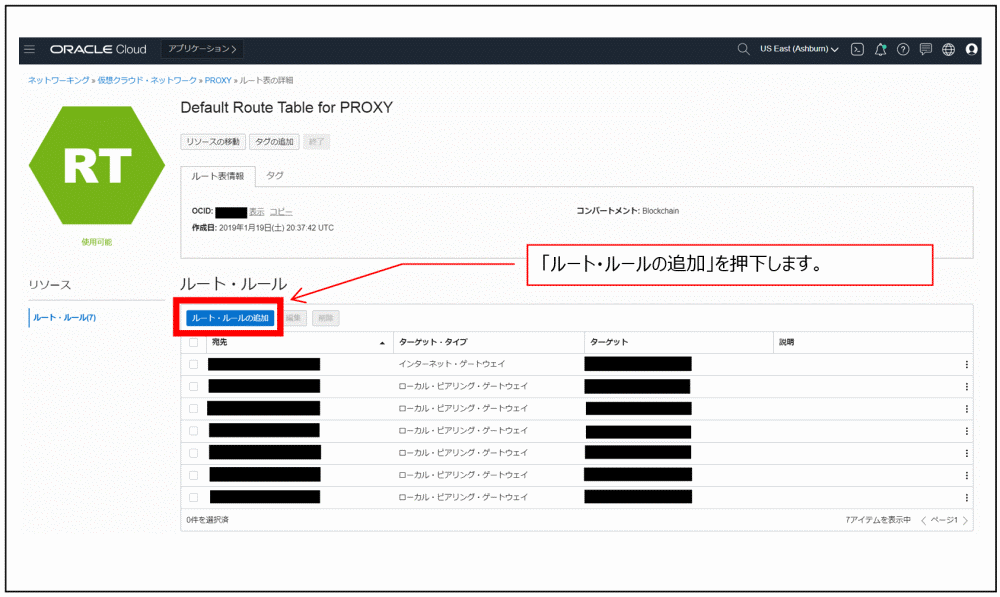Toggle the select-all checkbox in table header
The image size is (1000, 597).
[193, 343]
